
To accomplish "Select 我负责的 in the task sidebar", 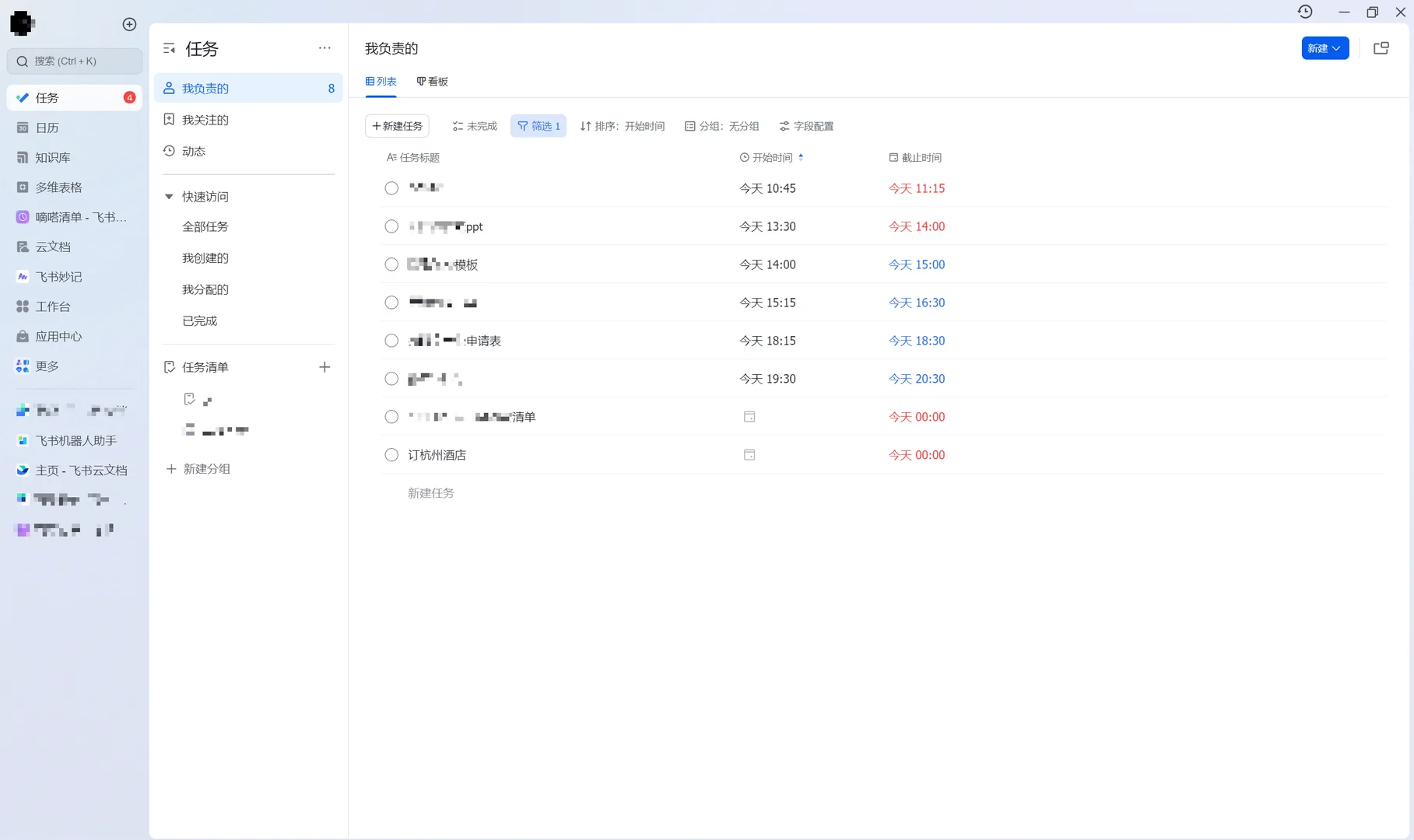I will pos(248,89).
